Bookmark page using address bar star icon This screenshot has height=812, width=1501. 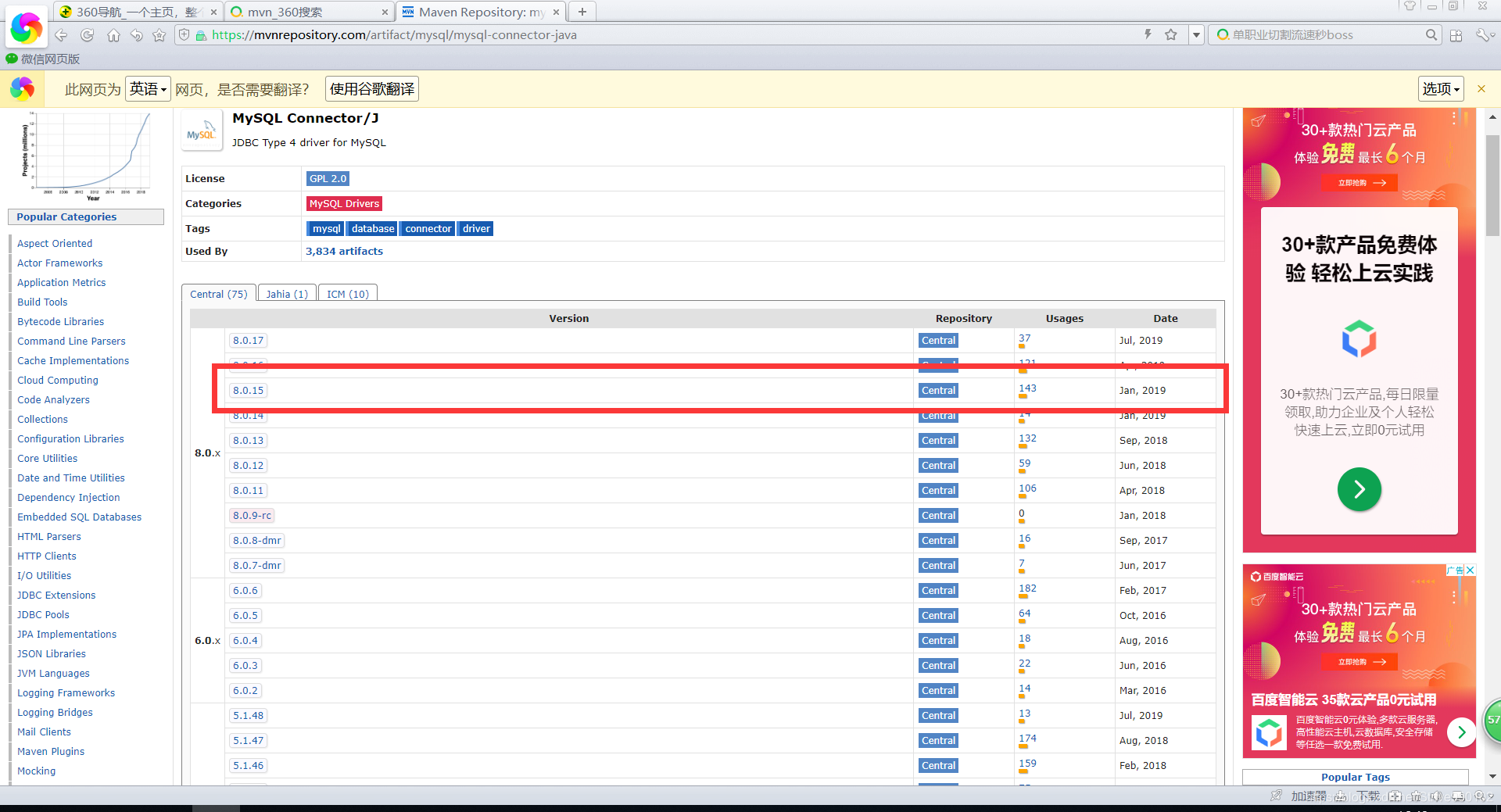[x=1170, y=34]
